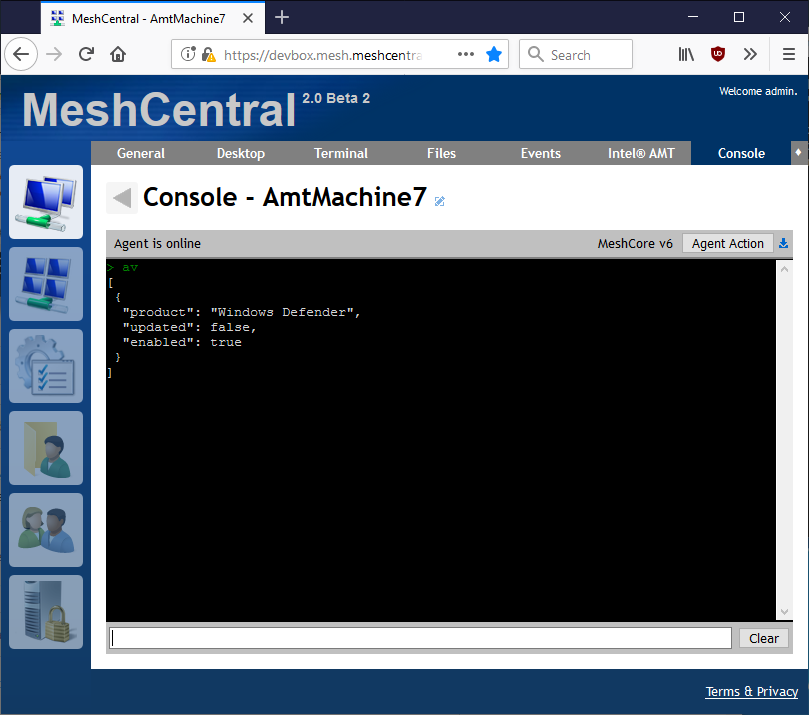Switch to the Events tab
Viewport: 809px width, 715px height.
tap(541, 153)
